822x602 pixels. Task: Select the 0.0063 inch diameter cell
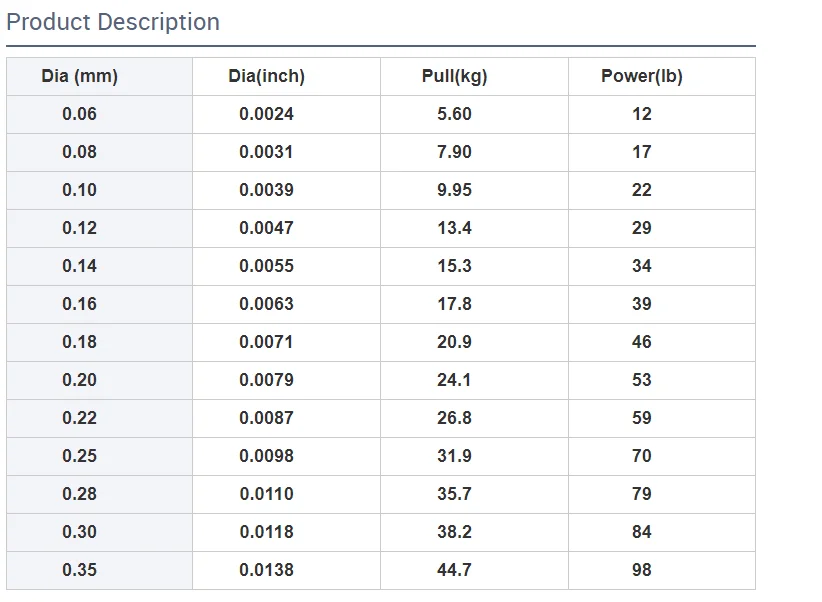(x=266, y=304)
